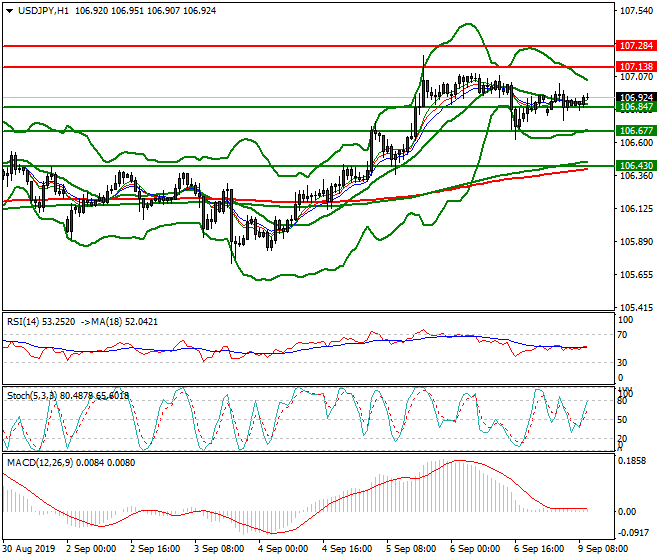Select the 5 Sep 08:00 time axis label
Image resolution: width=660 pixels, height=560 pixels.
[411, 549]
